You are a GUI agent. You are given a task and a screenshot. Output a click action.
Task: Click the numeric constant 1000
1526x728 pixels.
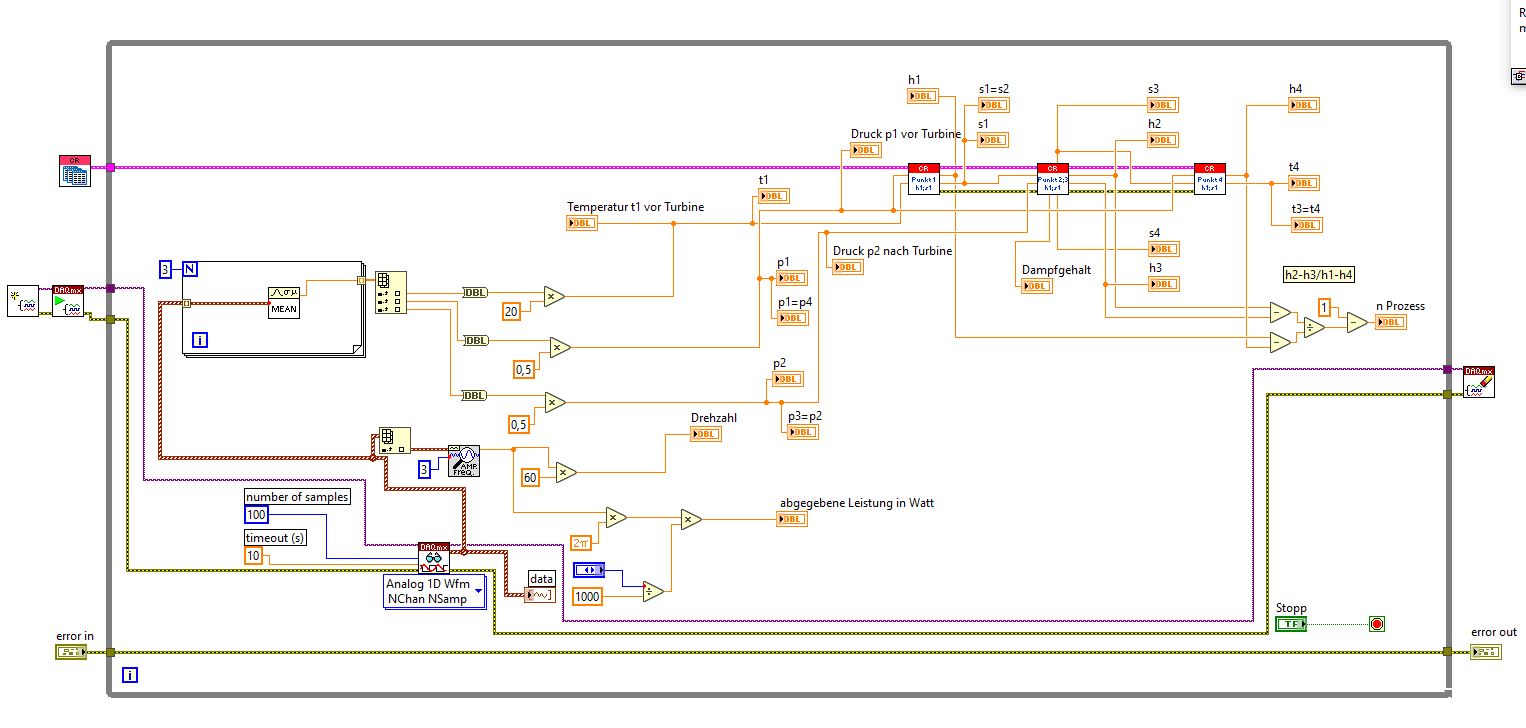tap(588, 597)
